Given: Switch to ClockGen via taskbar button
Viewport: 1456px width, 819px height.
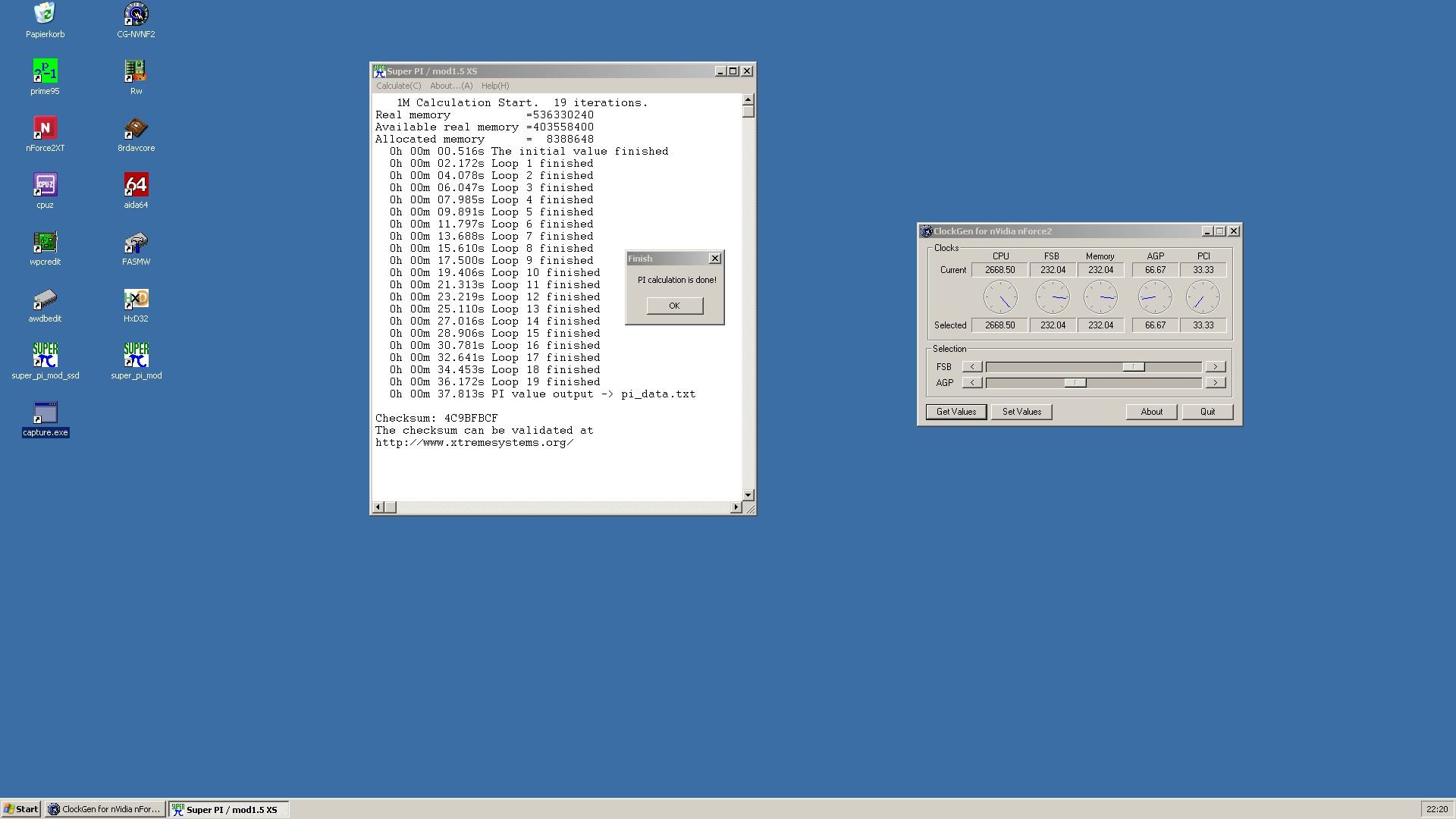Looking at the screenshot, I should 105,809.
